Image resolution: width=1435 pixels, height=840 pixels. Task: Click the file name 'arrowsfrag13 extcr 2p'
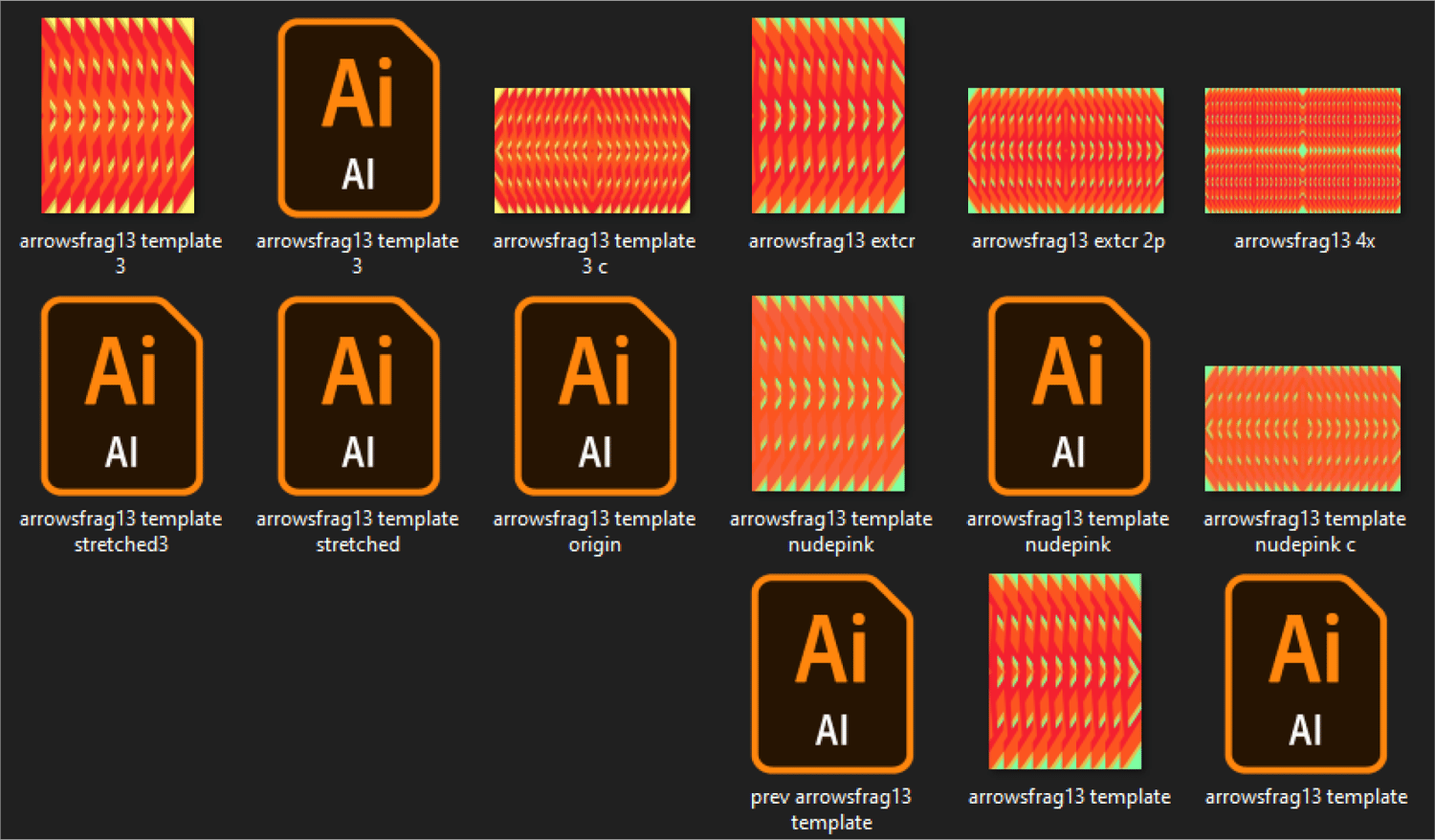pos(1069,241)
